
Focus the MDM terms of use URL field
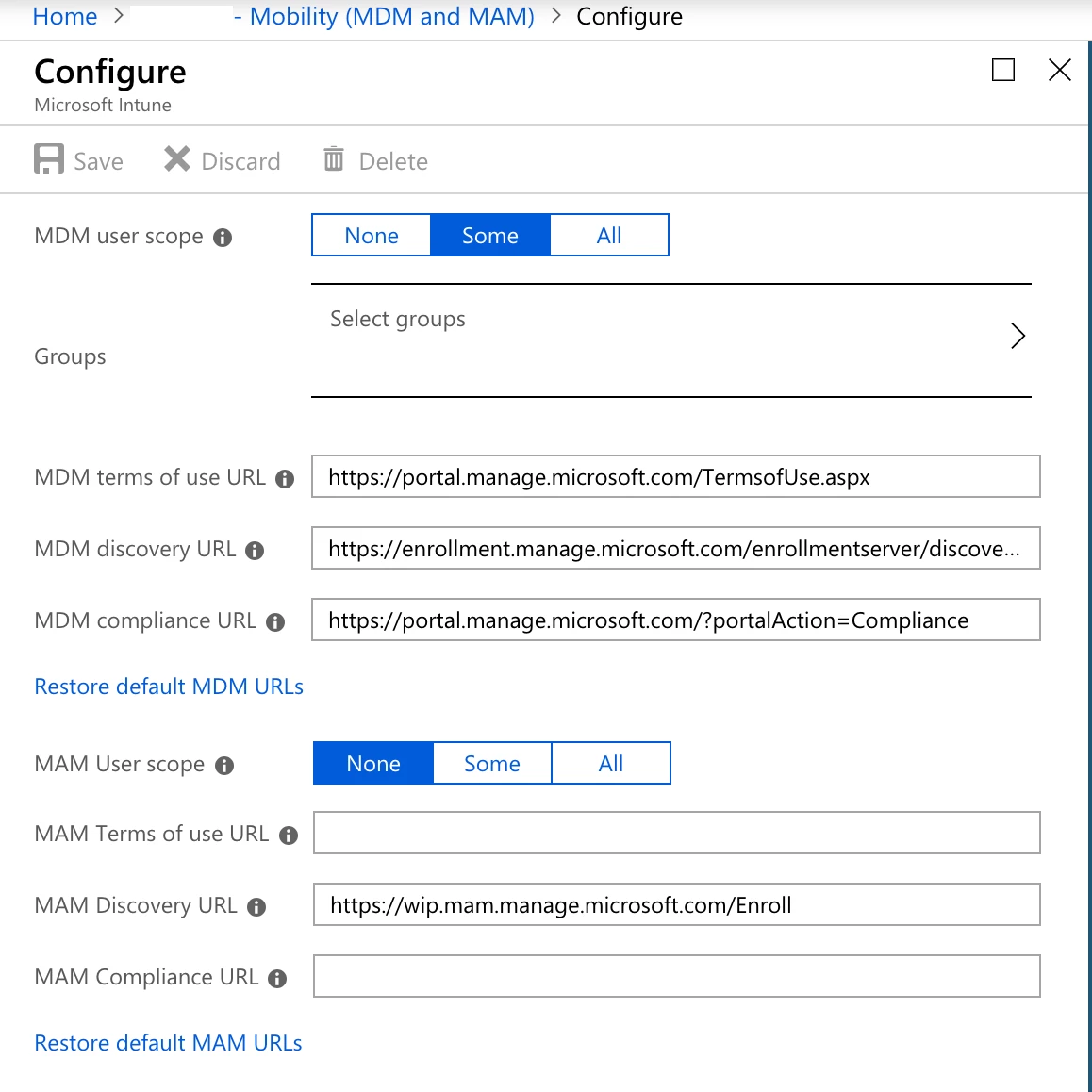(x=676, y=476)
